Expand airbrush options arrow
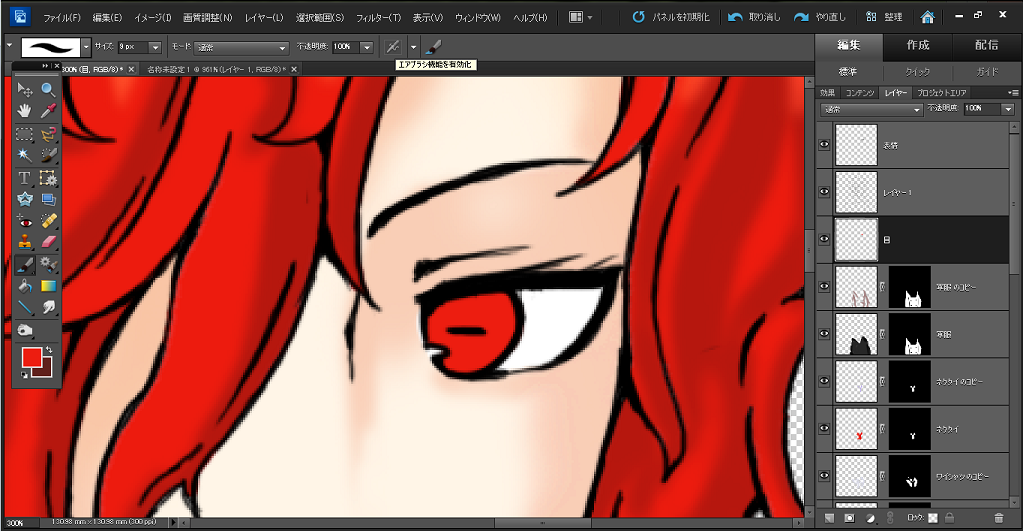The width and height of the screenshot is (1023, 531). (x=413, y=47)
